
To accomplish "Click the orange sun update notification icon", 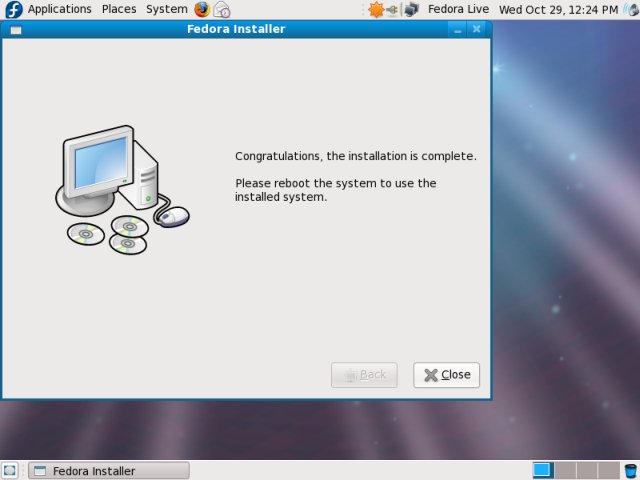I will click(376, 9).
